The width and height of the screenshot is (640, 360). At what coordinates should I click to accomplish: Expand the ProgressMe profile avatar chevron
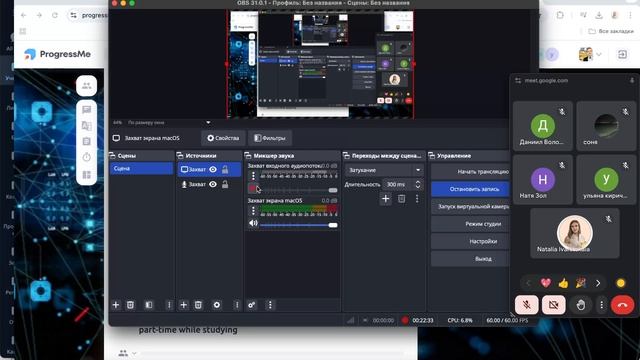pyautogui.click(x=599, y=54)
